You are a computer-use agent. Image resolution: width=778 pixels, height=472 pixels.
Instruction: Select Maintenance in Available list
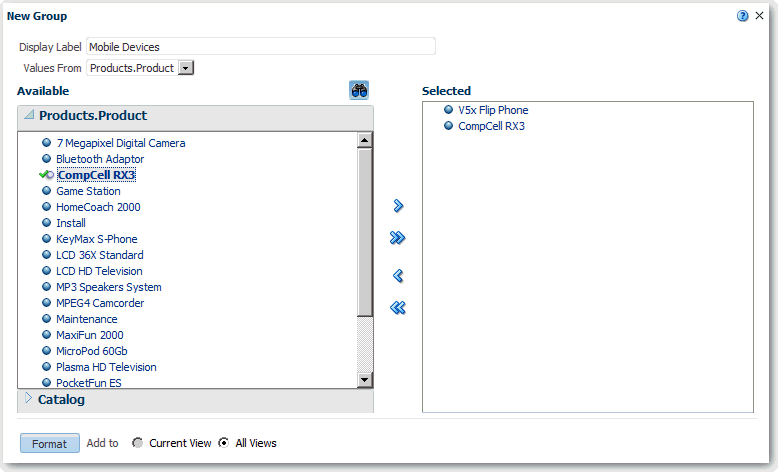87,319
